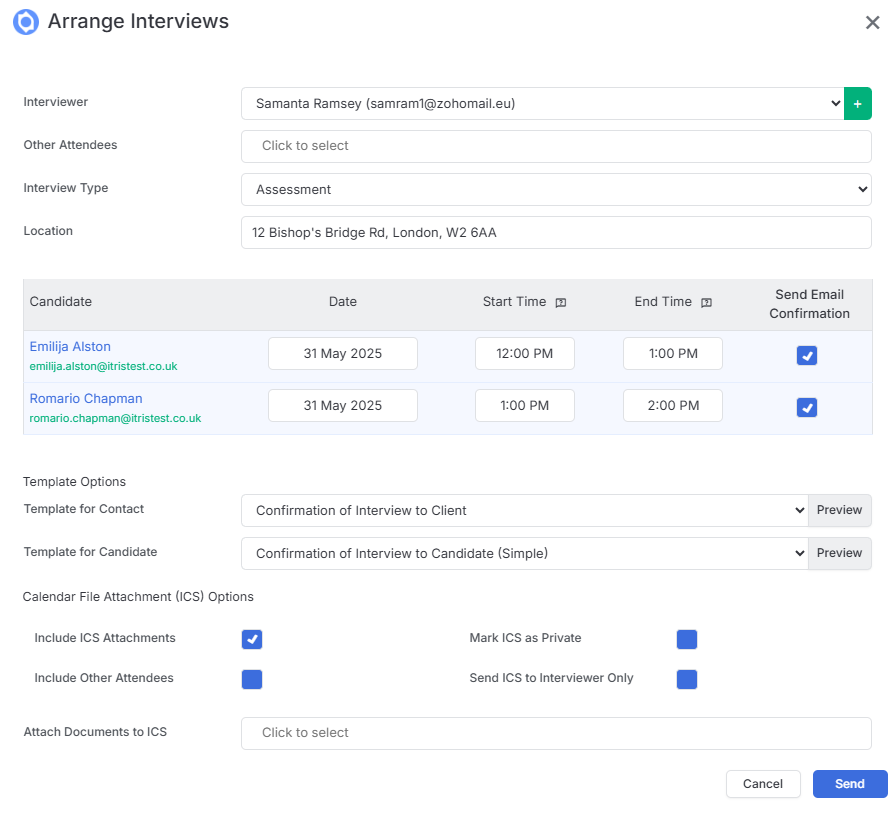Image resolution: width=892 pixels, height=814 pixels.
Task: Expand the Interview Type dropdown
Action: click(x=556, y=189)
